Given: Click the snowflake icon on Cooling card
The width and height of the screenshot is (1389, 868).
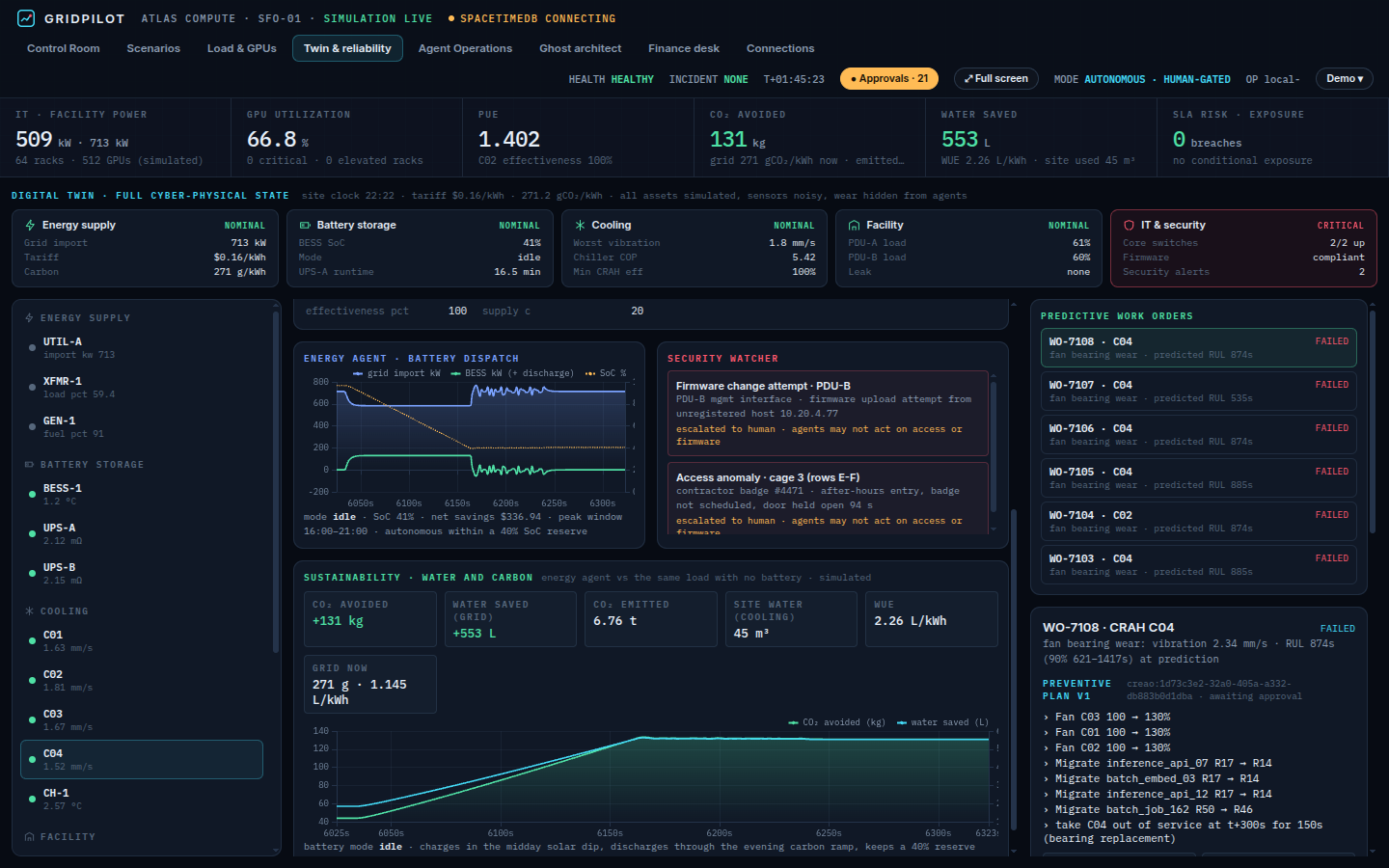Looking at the screenshot, I should point(580,225).
